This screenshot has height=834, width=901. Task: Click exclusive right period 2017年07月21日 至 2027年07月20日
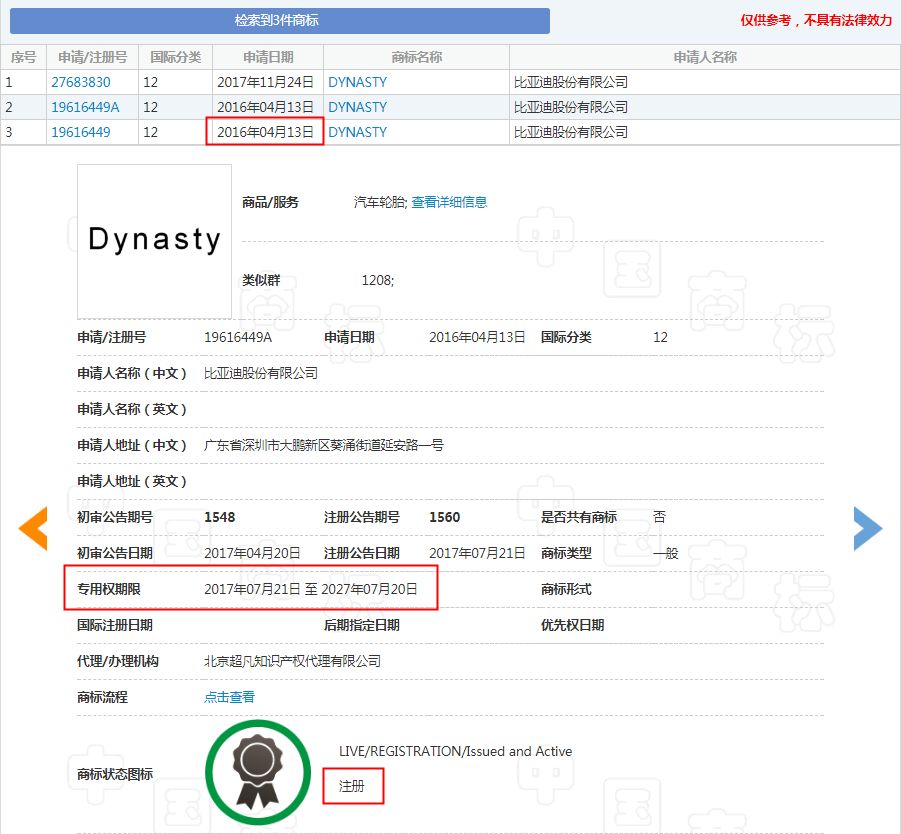(x=311, y=589)
